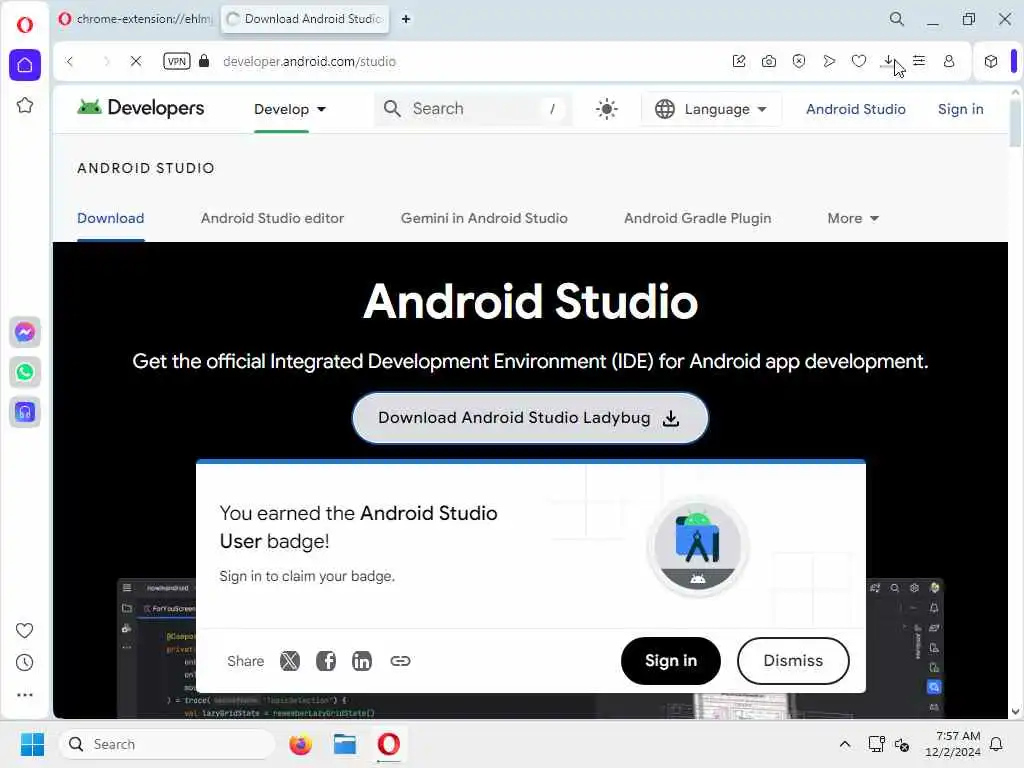
Task: Open sidebar three-dot setup menu
Action: (24, 695)
